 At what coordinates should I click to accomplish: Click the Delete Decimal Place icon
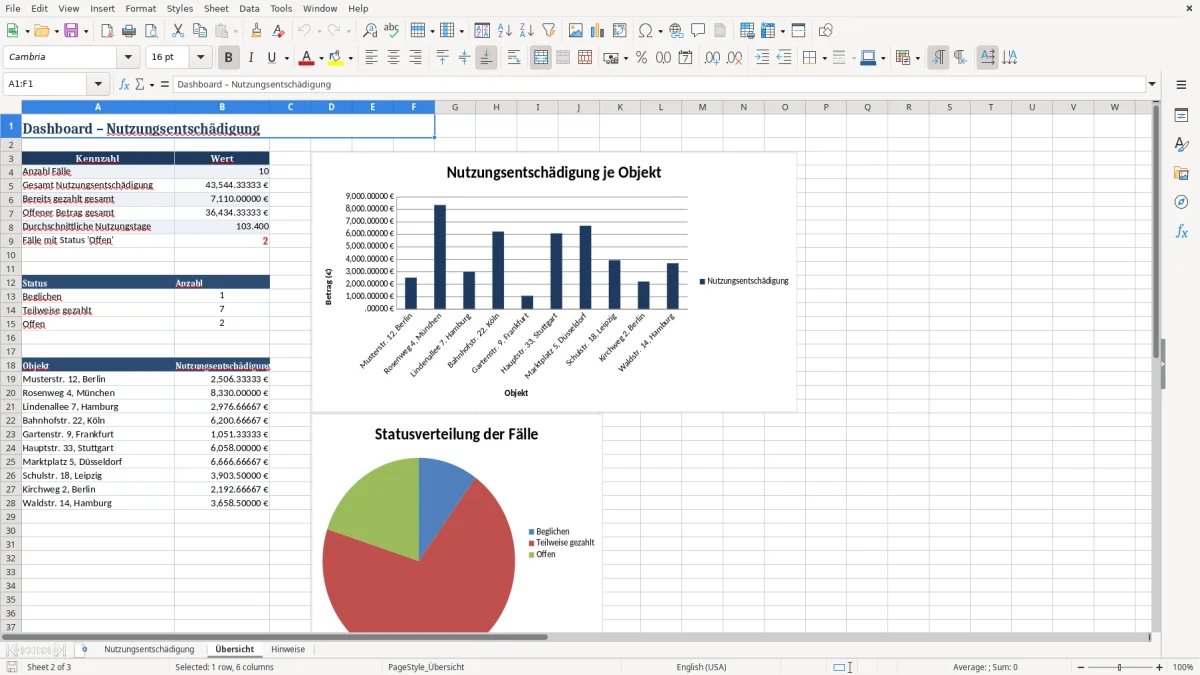[x=734, y=58]
